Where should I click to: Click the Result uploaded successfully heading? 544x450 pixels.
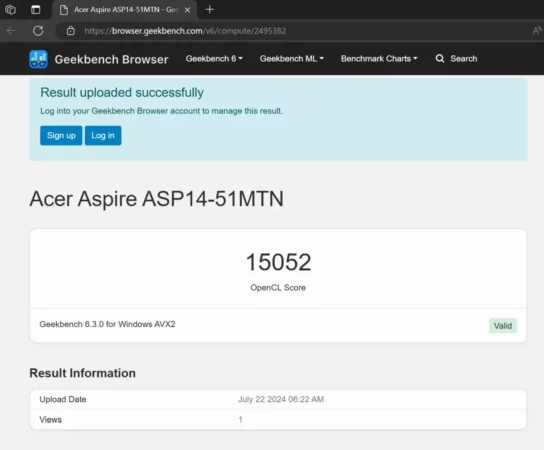(x=122, y=93)
